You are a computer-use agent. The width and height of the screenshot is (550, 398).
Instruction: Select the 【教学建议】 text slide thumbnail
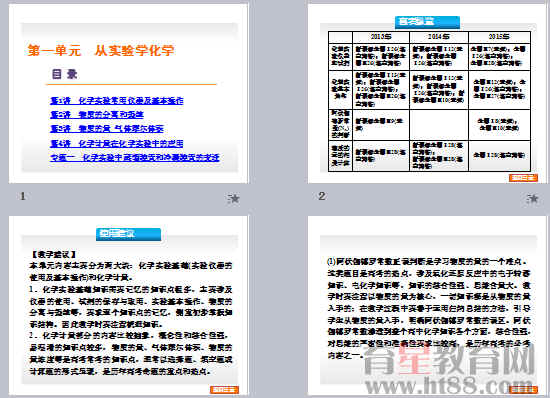coord(128,305)
